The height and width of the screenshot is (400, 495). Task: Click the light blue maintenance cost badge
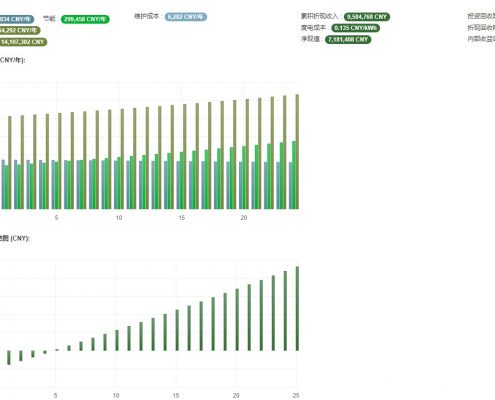[x=186, y=17]
